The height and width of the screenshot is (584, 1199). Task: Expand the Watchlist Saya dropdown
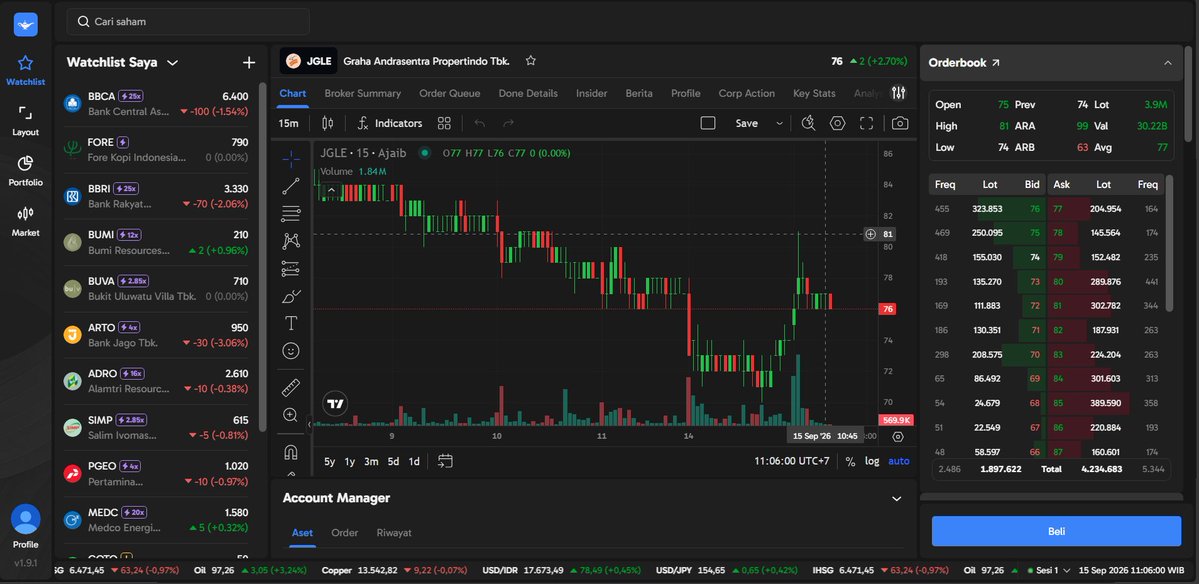point(173,63)
